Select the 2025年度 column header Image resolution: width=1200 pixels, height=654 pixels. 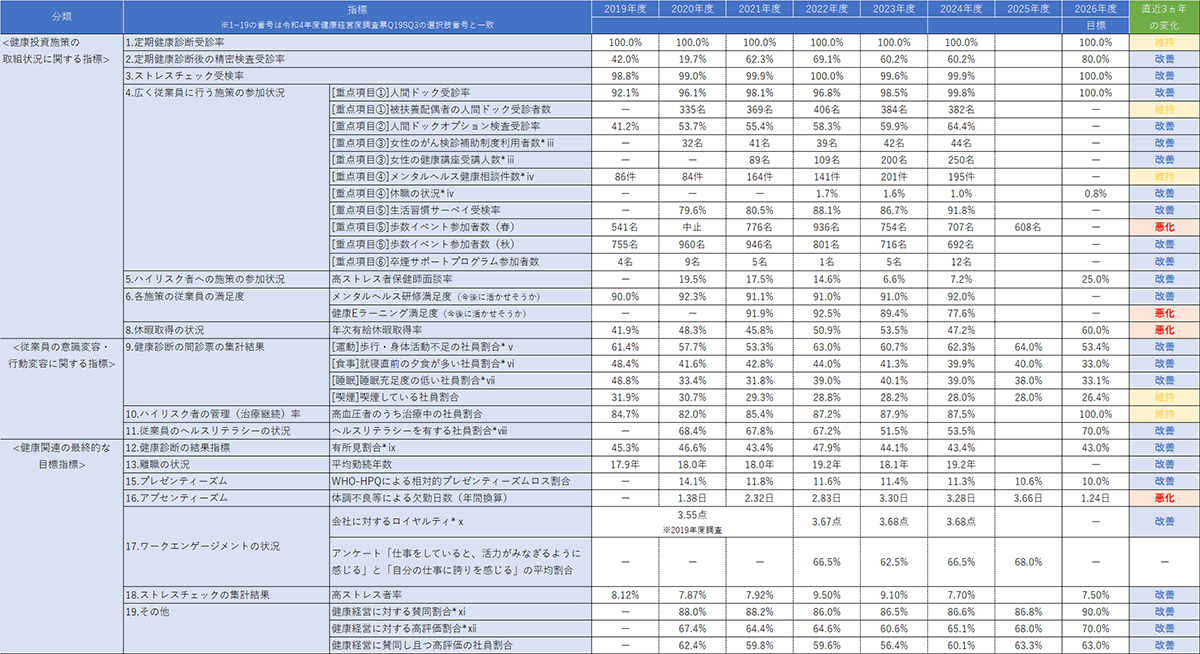click(x=1028, y=9)
